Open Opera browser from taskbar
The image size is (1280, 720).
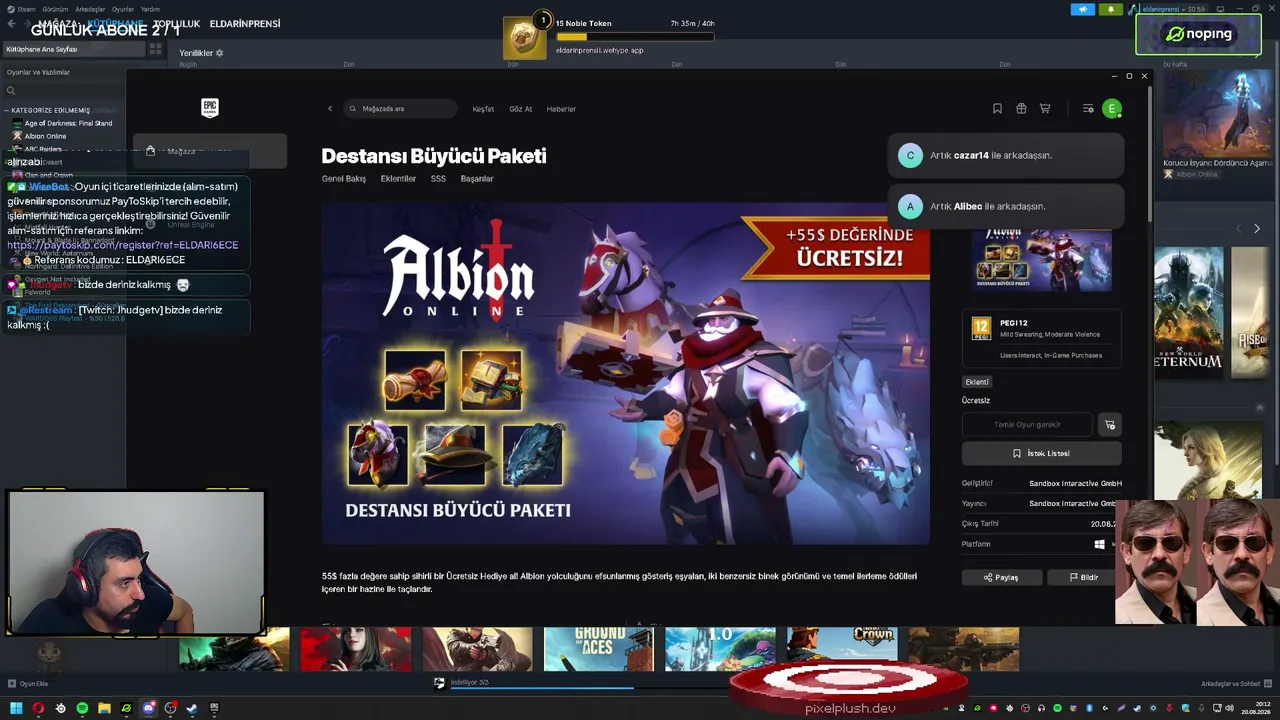coord(38,708)
